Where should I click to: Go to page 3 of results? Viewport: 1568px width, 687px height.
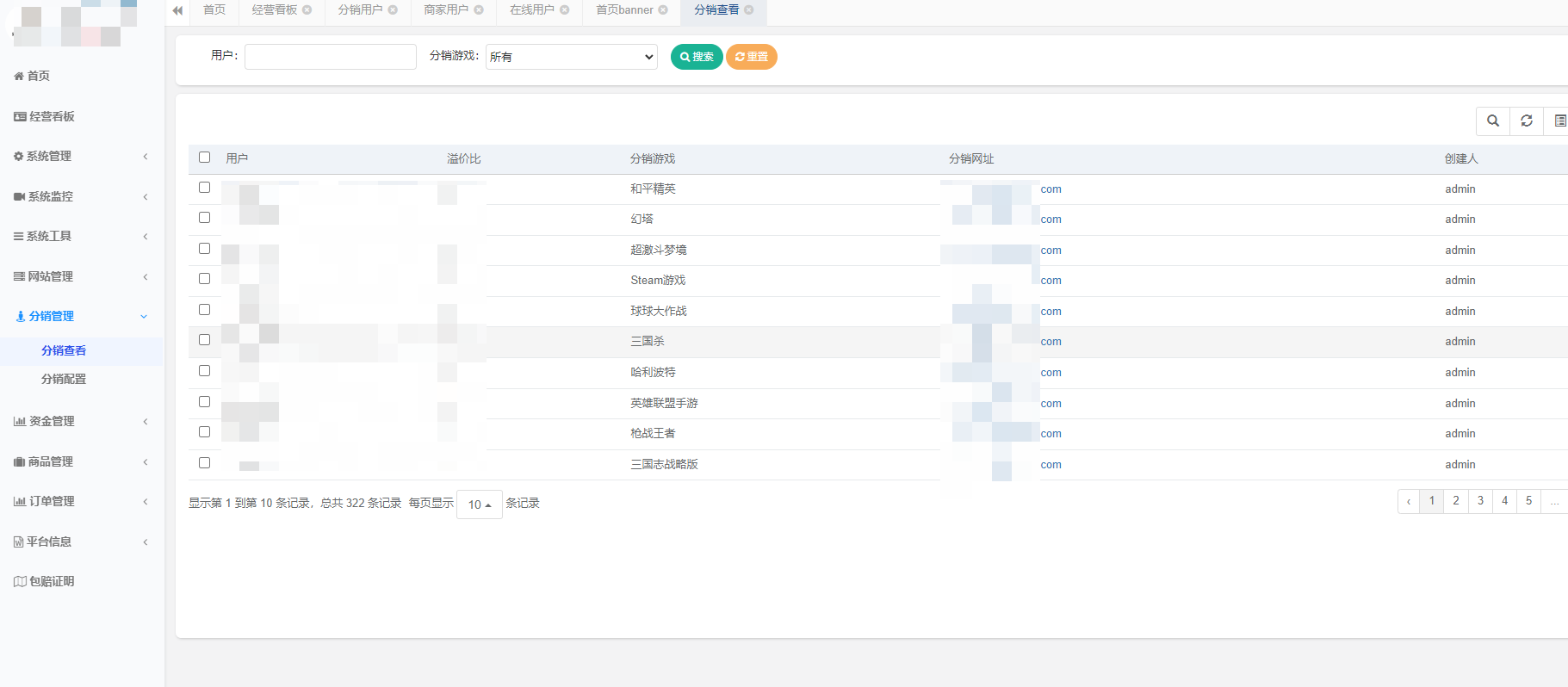click(x=1480, y=501)
